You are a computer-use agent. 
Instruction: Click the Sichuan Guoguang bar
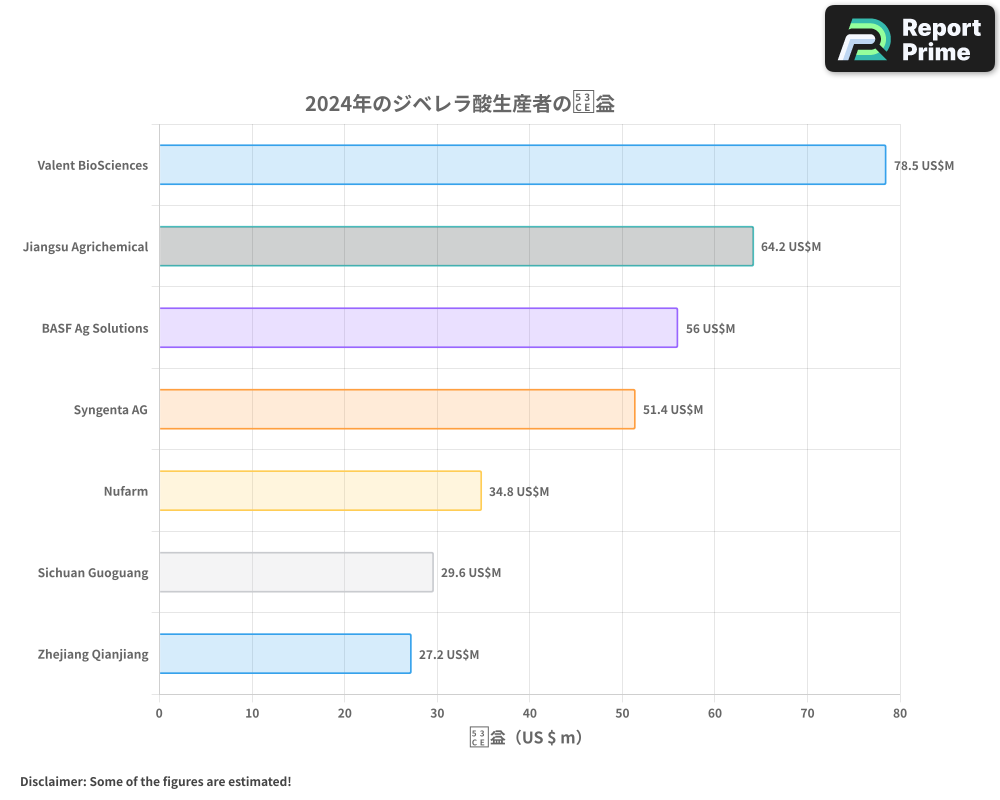pyautogui.click(x=296, y=572)
